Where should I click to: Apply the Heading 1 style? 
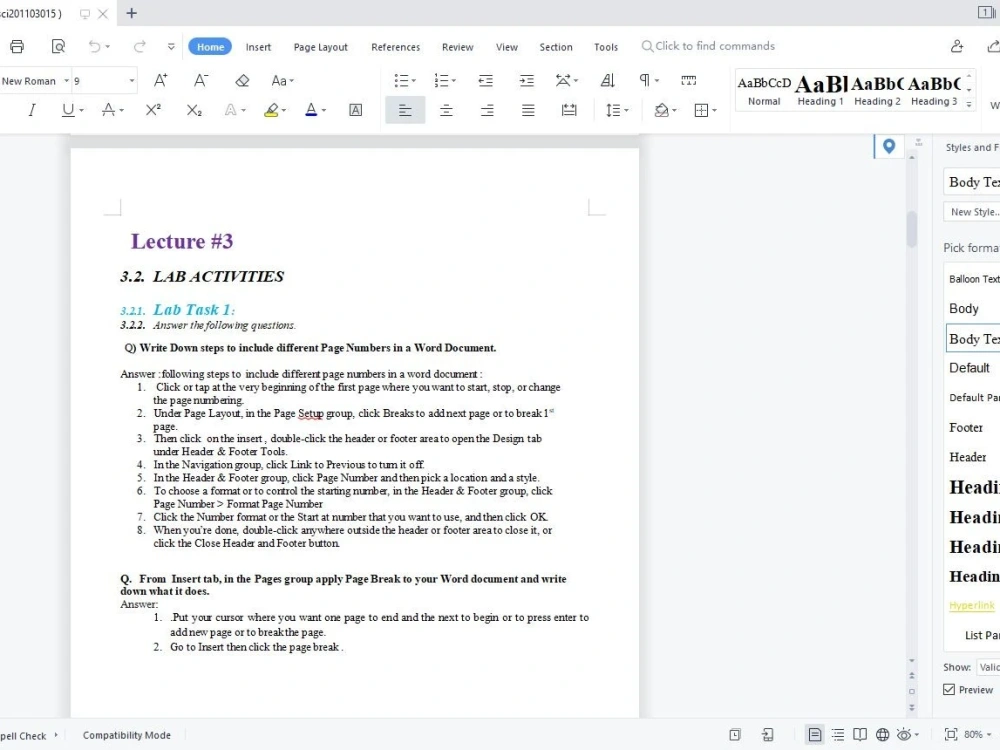pos(821,91)
